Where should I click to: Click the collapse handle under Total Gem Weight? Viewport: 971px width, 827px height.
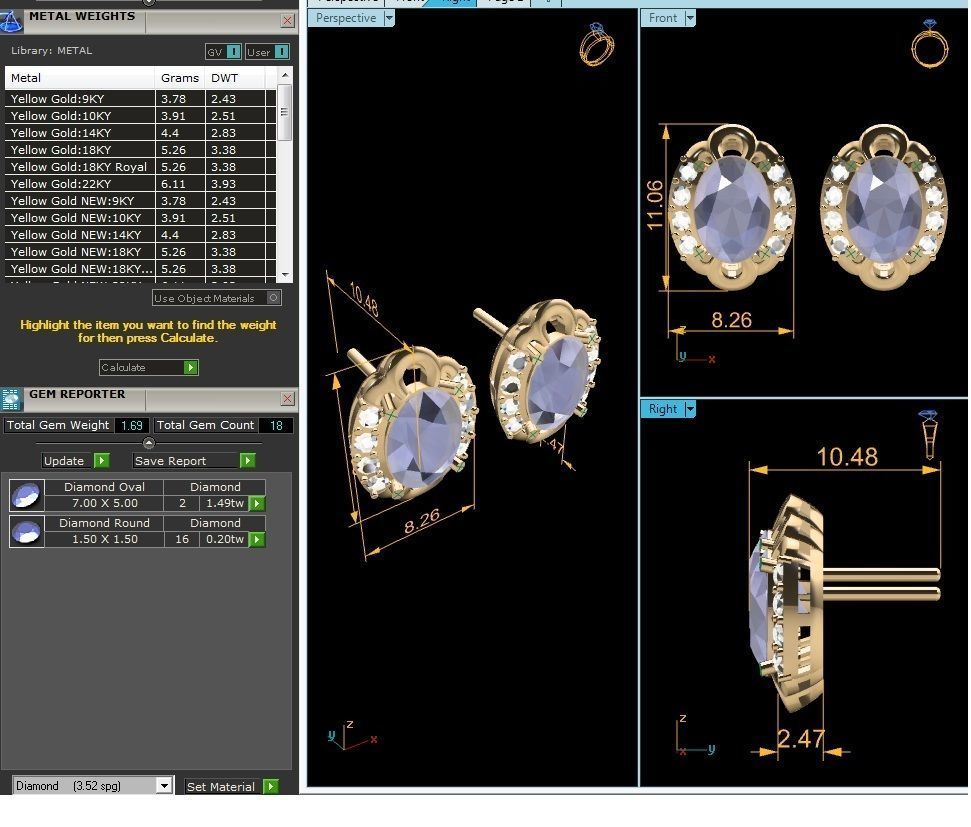pos(149,443)
